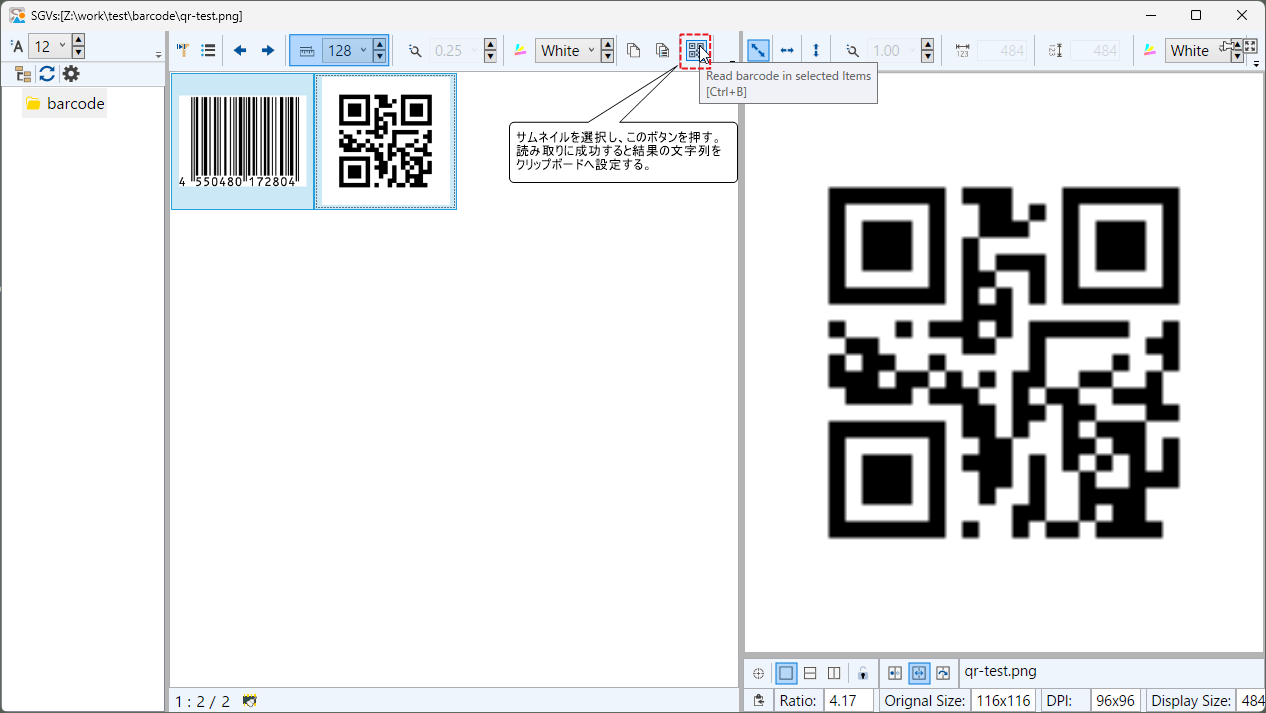Viewport: 1266px width, 713px height.
Task: Toggle fit-to-window diagonal arrow button
Action: click(758, 50)
